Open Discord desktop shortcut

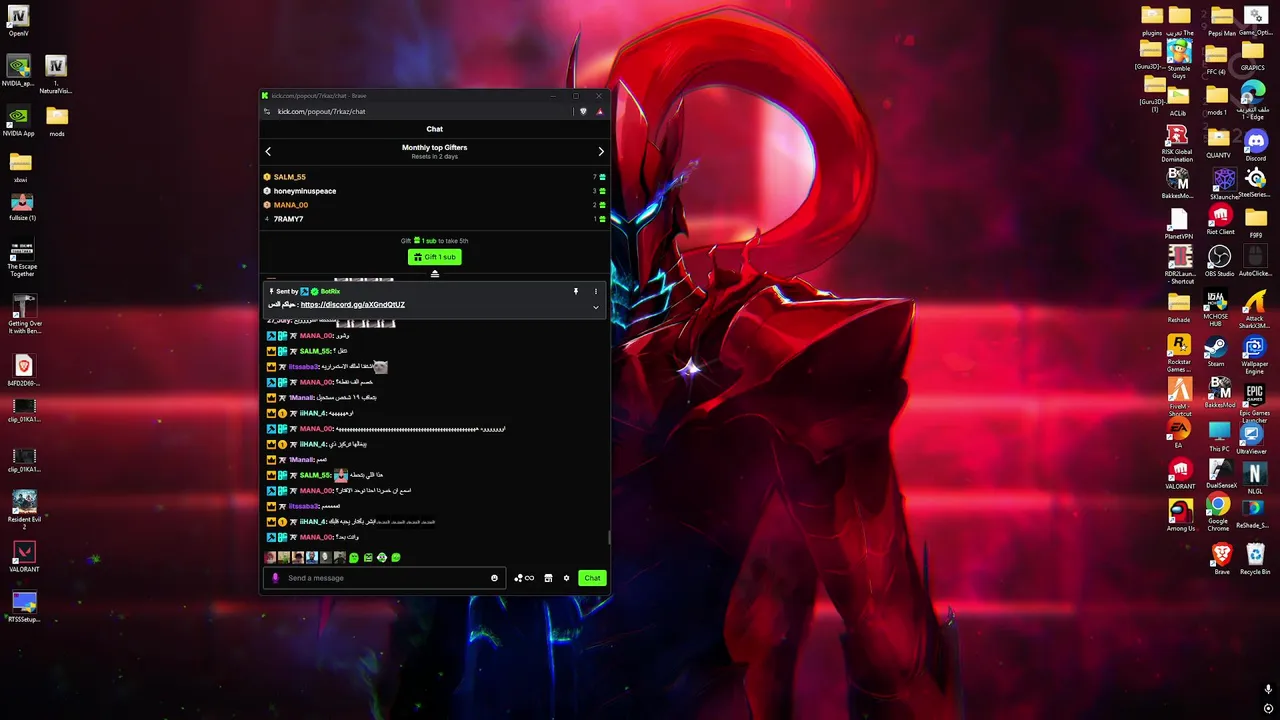point(1255,146)
